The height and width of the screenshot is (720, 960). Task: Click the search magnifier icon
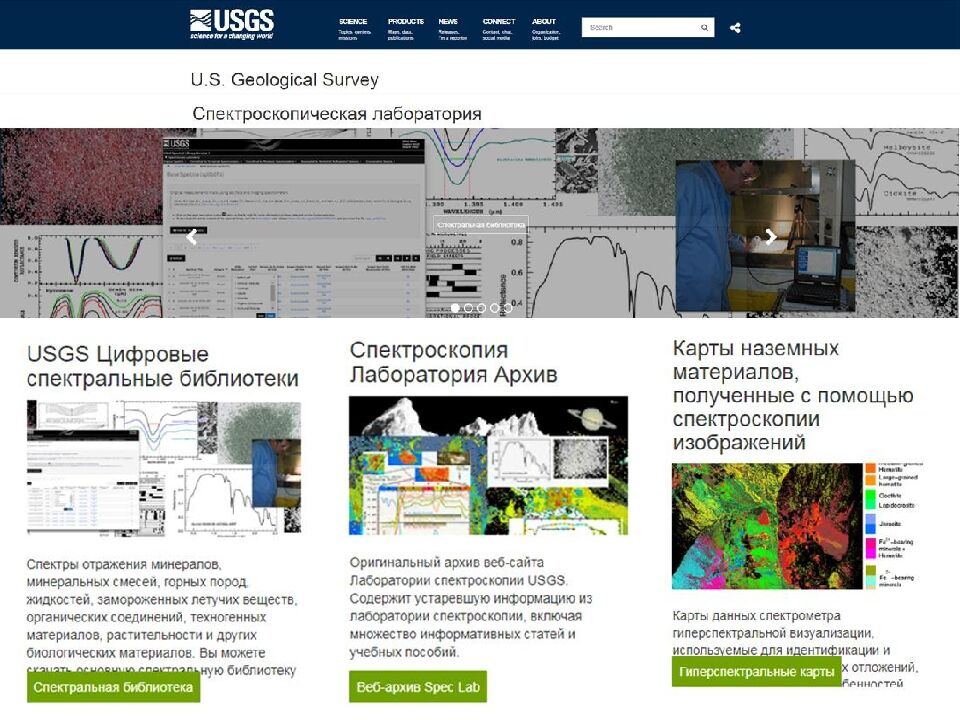[x=704, y=28]
